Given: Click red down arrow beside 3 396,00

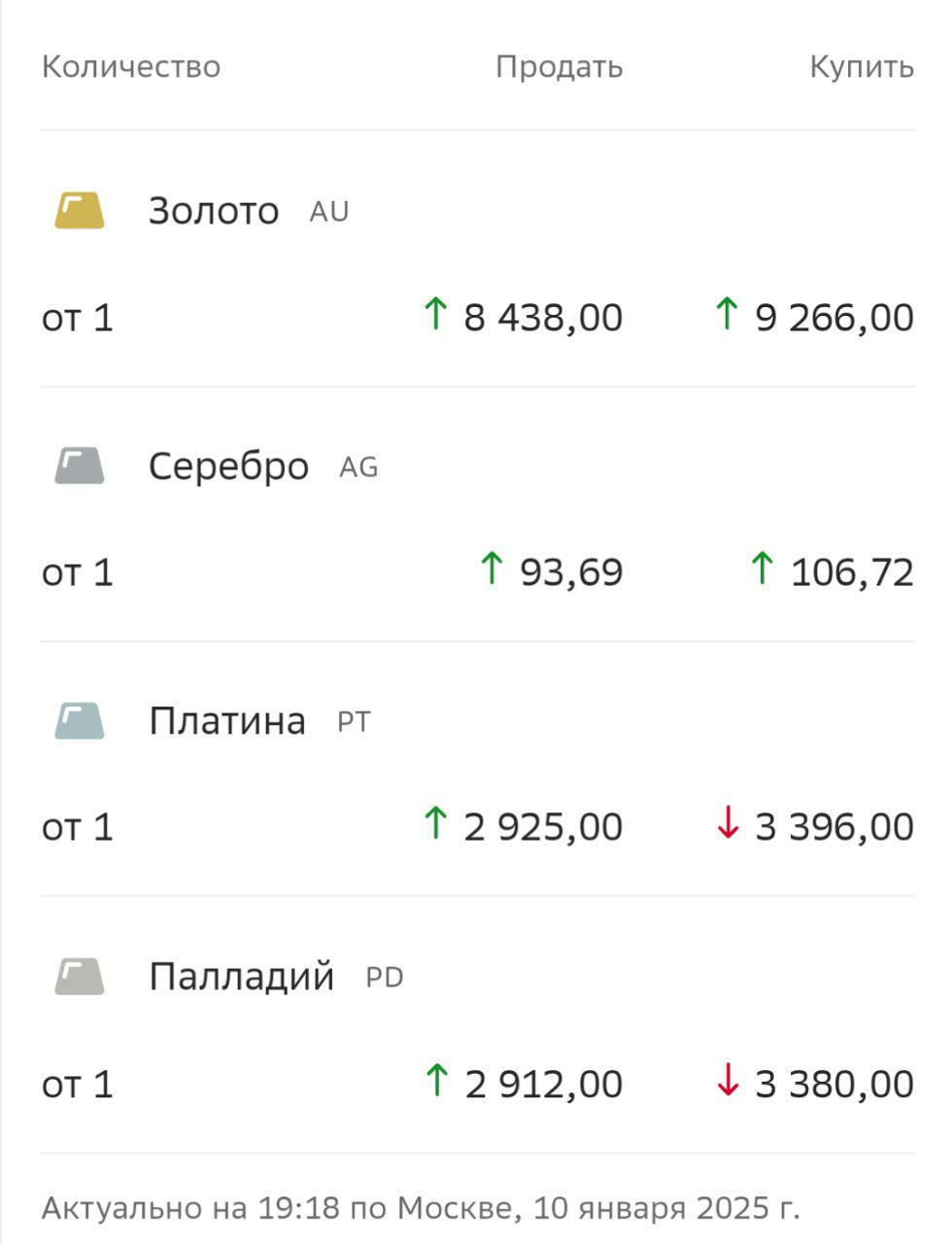Looking at the screenshot, I should click(x=728, y=823).
